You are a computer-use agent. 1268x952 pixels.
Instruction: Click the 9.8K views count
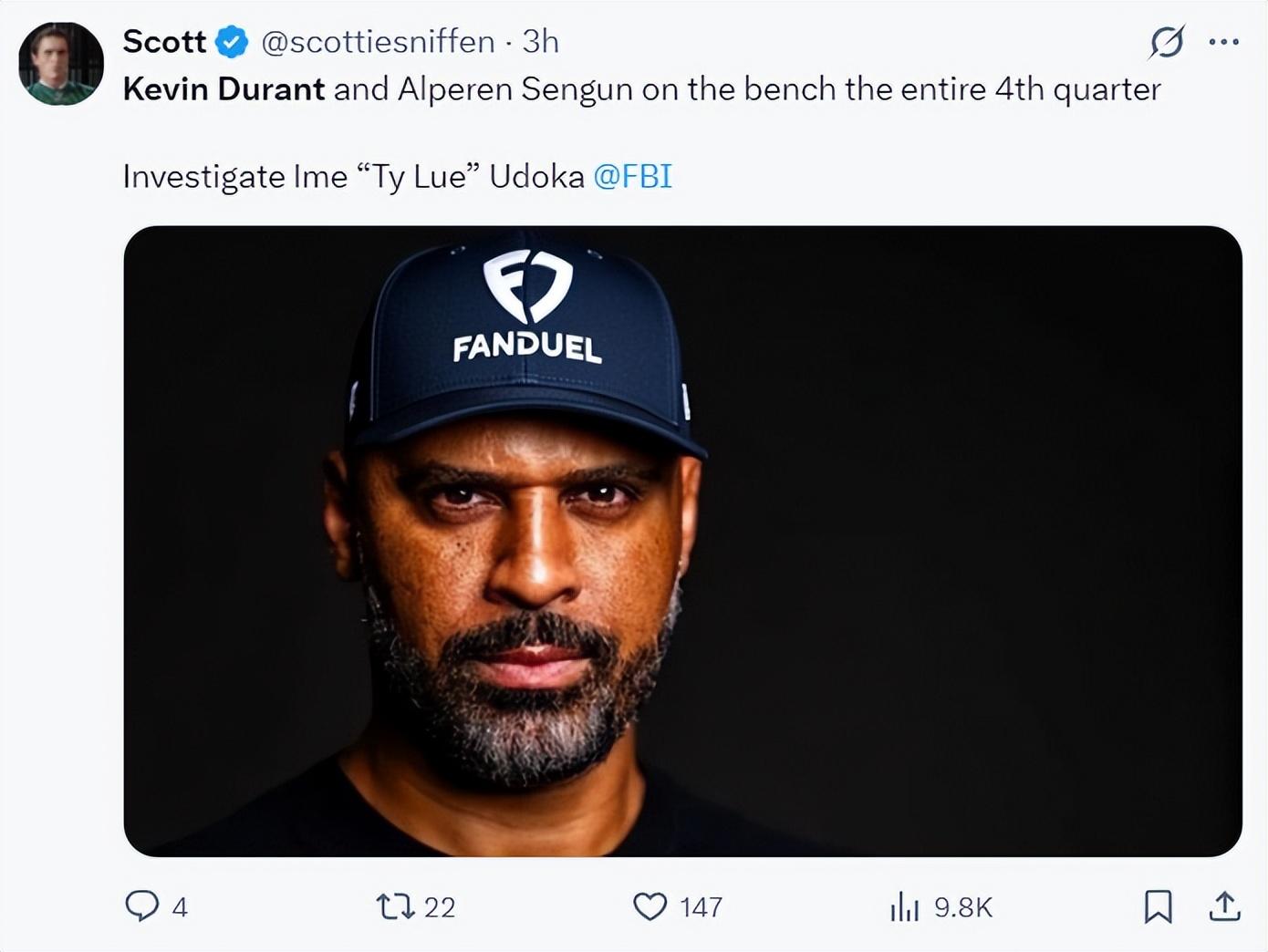click(963, 907)
